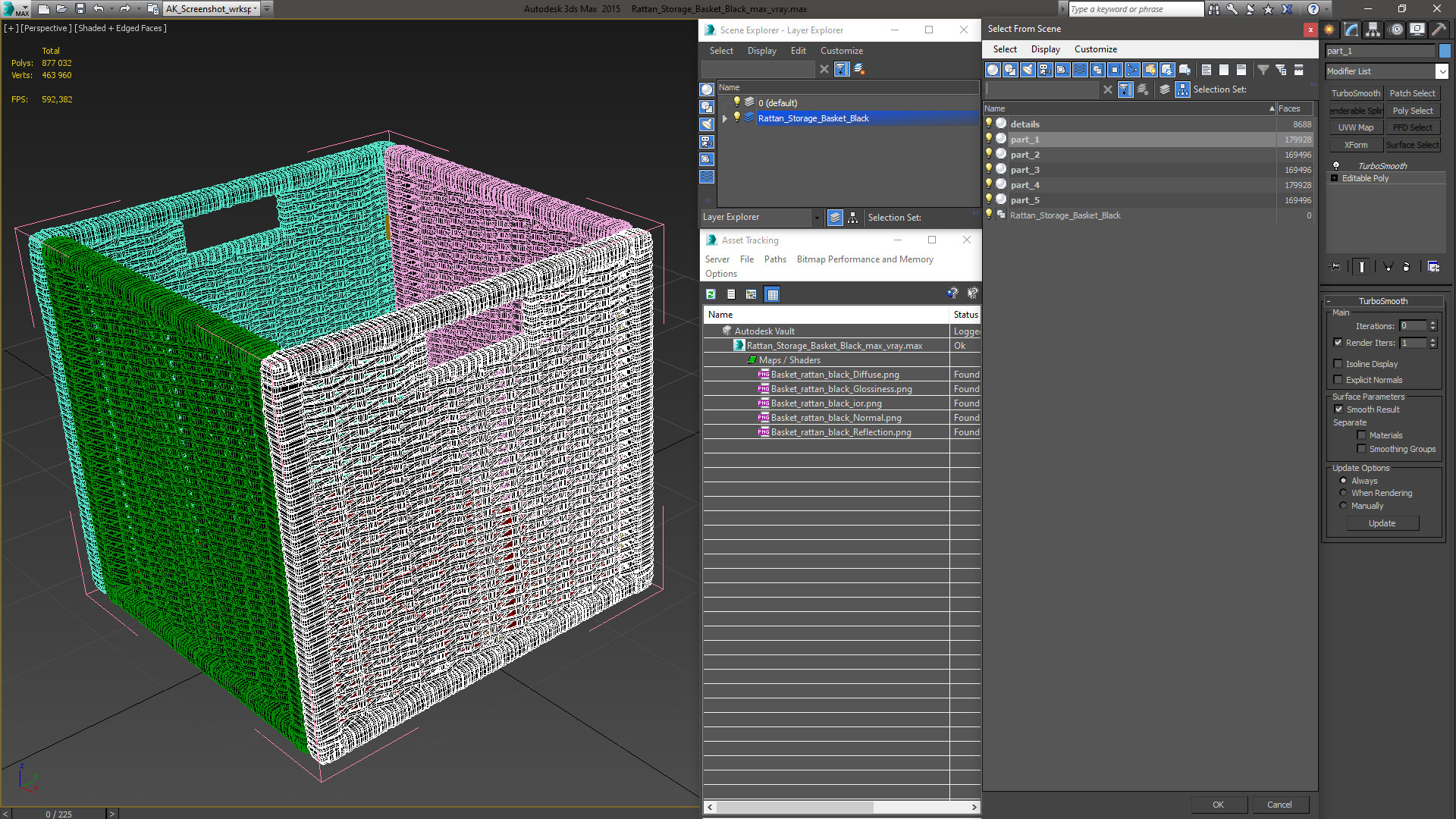Image resolution: width=1456 pixels, height=819 pixels.
Task: Open workspace selector dropdown AK_Screenshot_wrksp
Action: (x=256, y=9)
